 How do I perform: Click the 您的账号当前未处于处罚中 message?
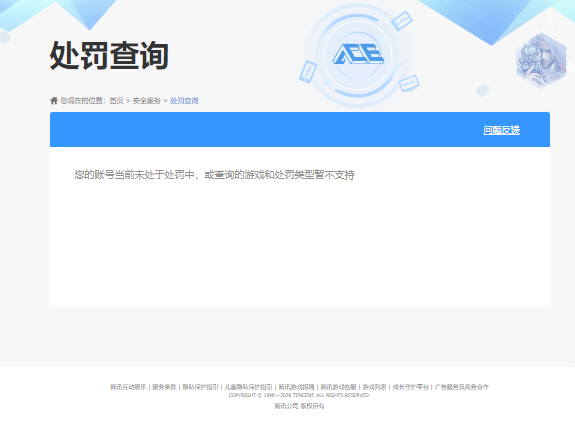(x=215, y=175)
